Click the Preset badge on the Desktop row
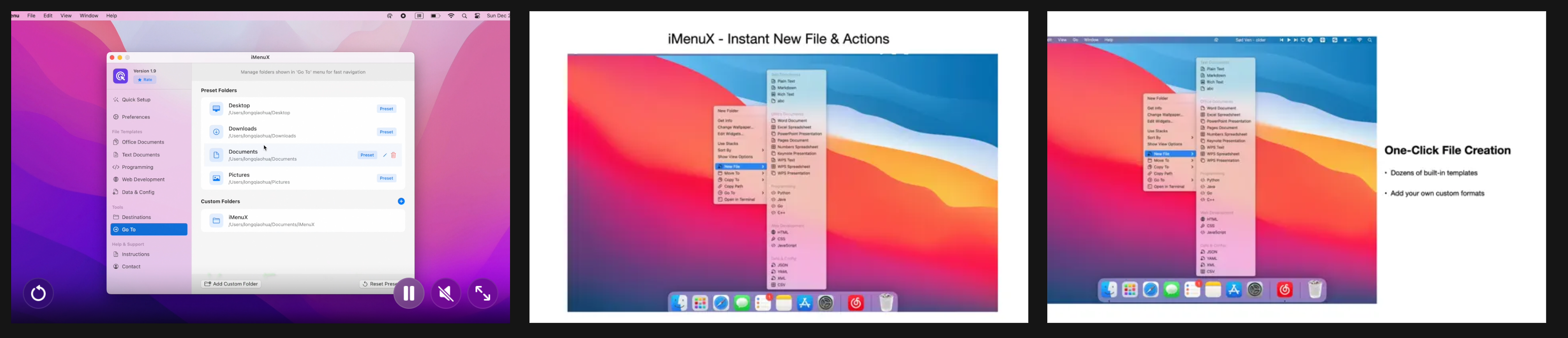The height and width of the screenshot is (338, 1568). (387, 109)
